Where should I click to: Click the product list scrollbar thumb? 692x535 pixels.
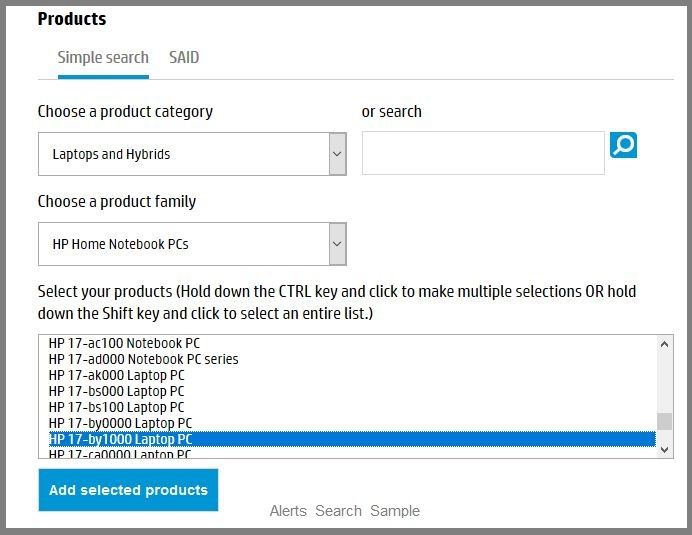click(x=665, y=422)
